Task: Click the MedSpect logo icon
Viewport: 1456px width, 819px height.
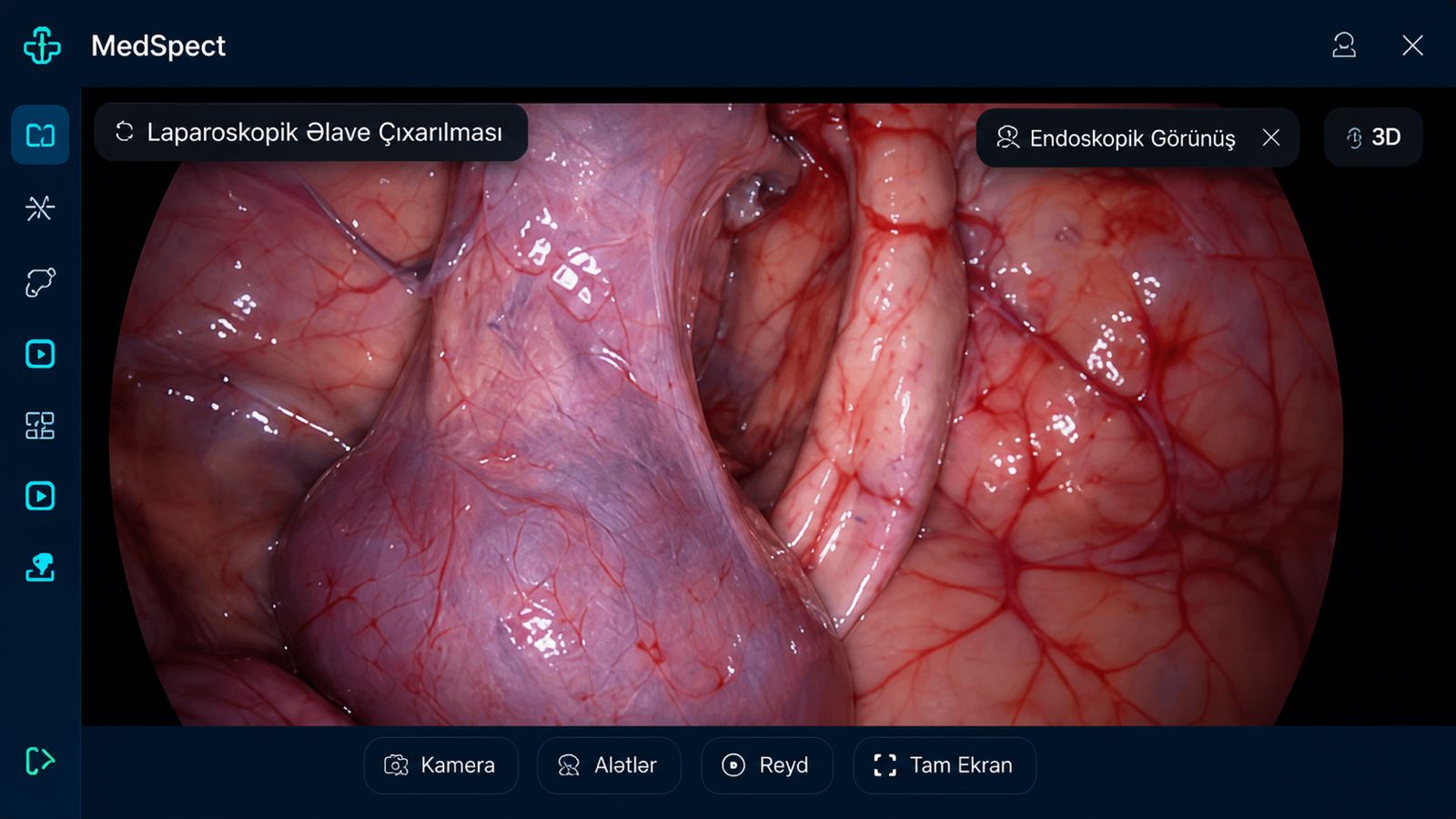Action: [42, 45]
